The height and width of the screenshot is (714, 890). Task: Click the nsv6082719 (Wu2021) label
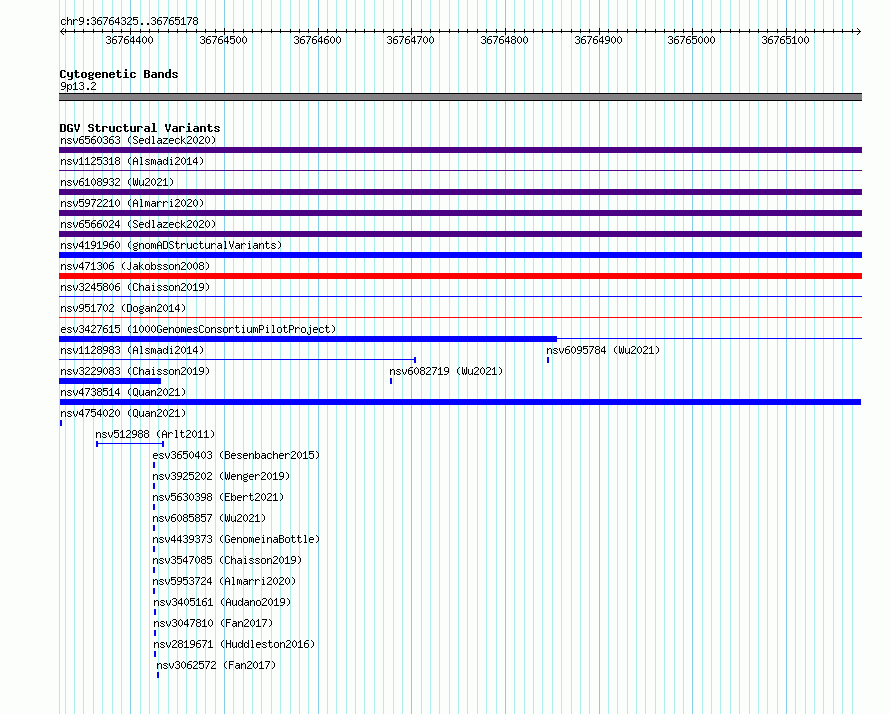click(x=446, y=371)
